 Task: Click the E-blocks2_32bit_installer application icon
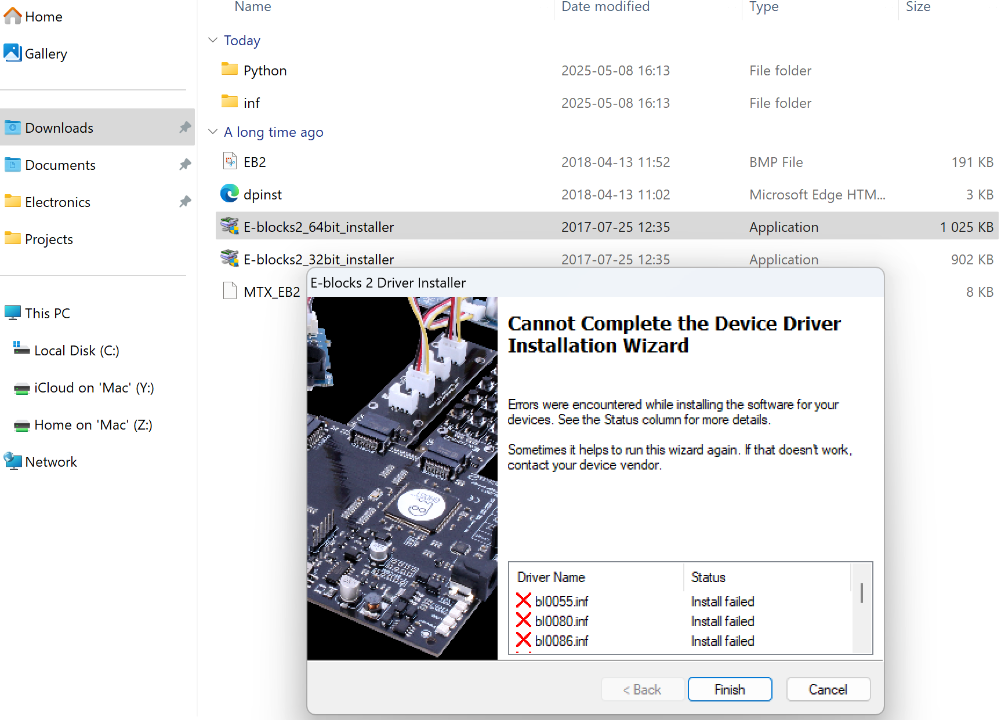tap(229, 259)
